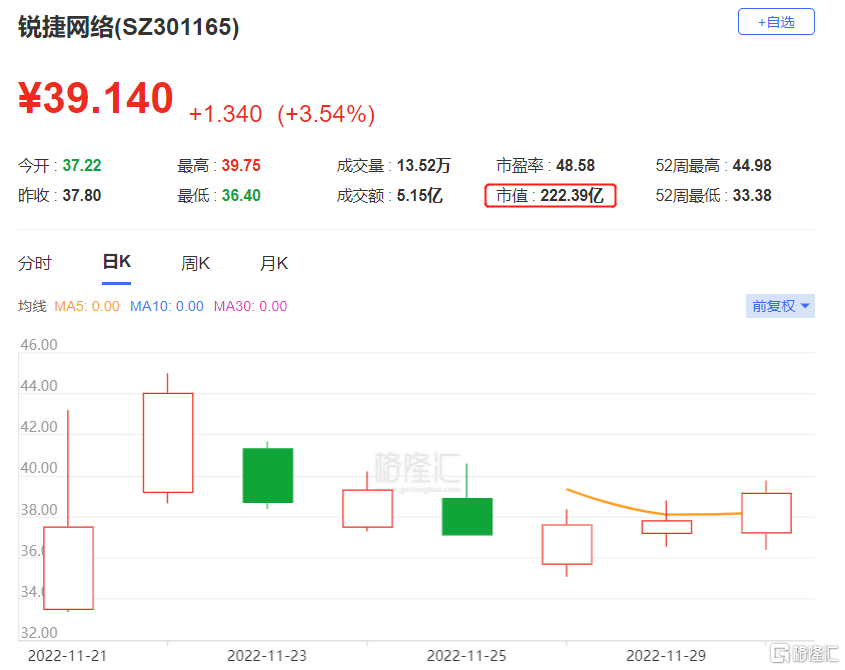
Task: Click the 52周最低 value 33.38
Action: point(752,196)
